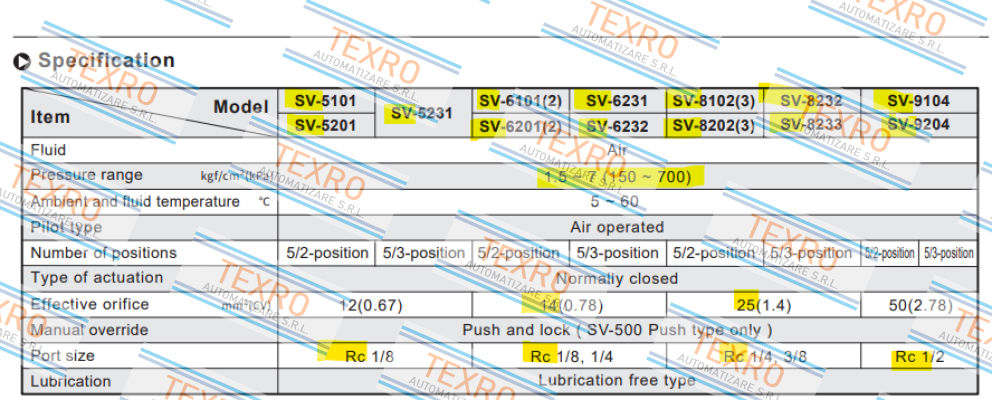Click the Normally closed value
The height and width of the screenshot is (400, 992).
click(x=617, y=278)
